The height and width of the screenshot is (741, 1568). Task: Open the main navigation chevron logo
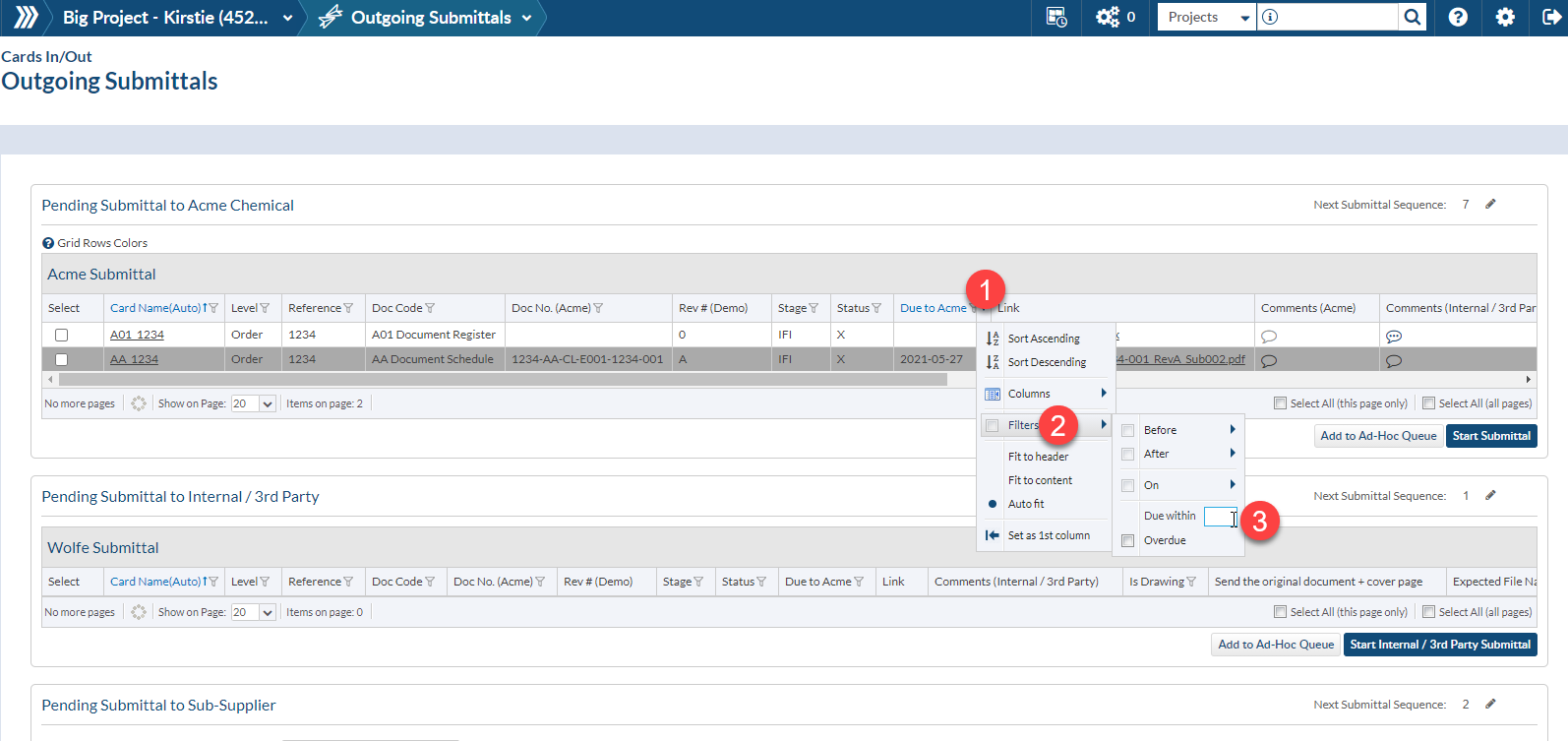26,17
